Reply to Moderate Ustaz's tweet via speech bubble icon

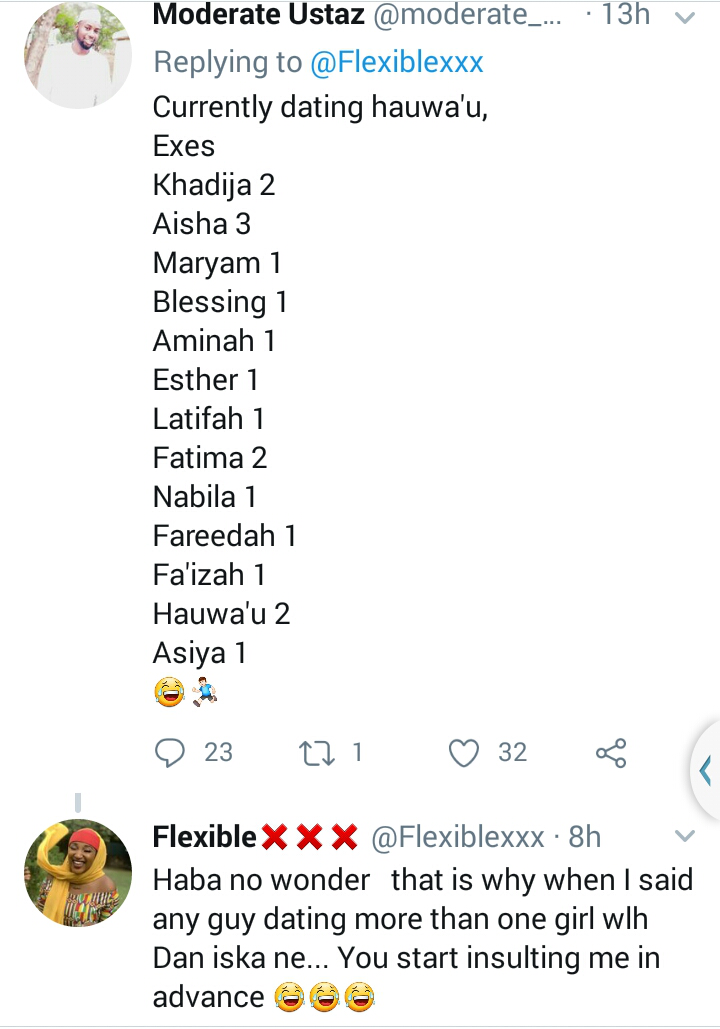pos(171,753)
